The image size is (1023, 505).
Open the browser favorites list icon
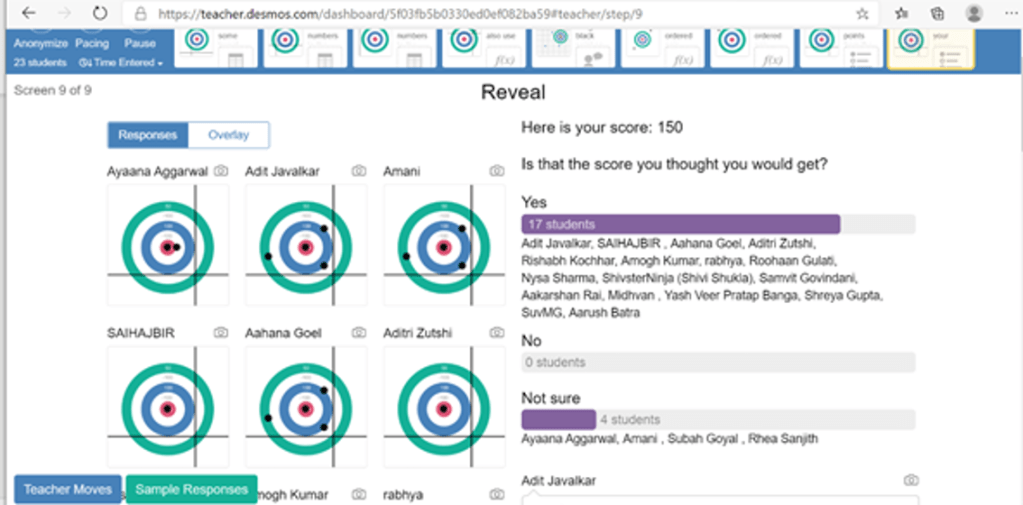901,14
